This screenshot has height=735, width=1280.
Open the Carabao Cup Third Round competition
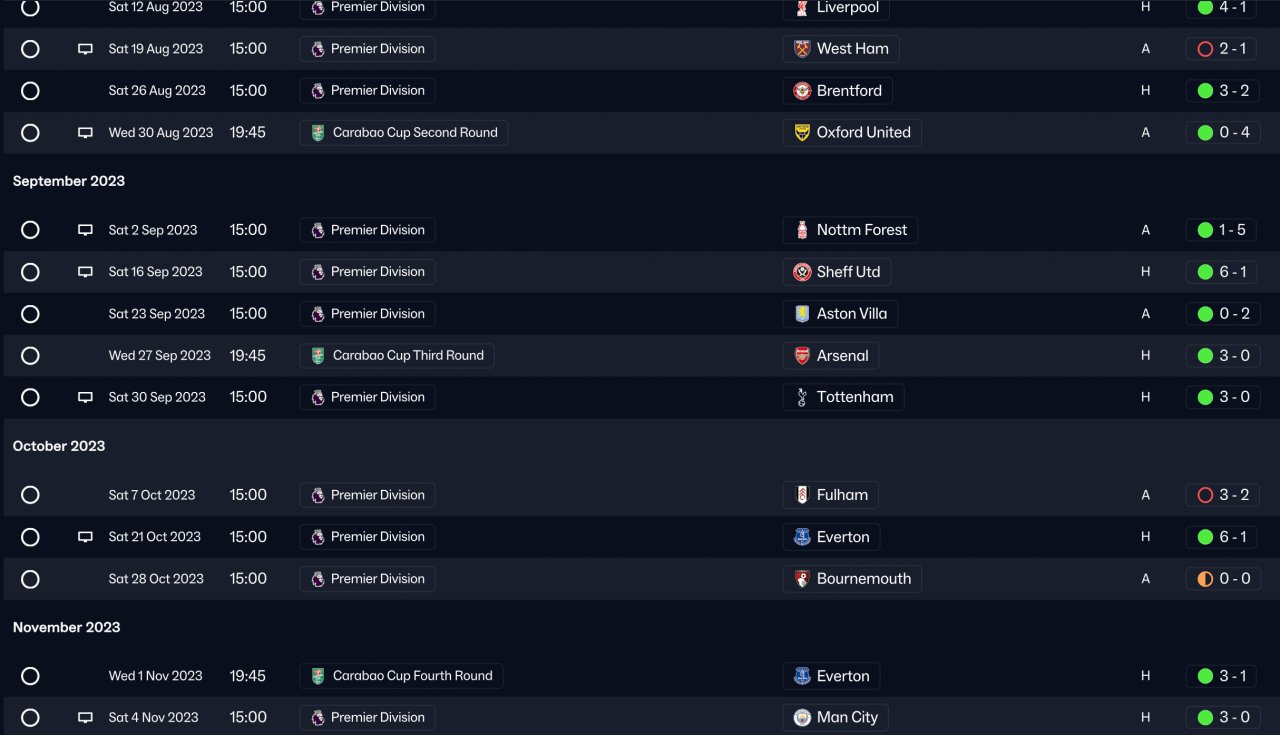[x=396, y=356]
